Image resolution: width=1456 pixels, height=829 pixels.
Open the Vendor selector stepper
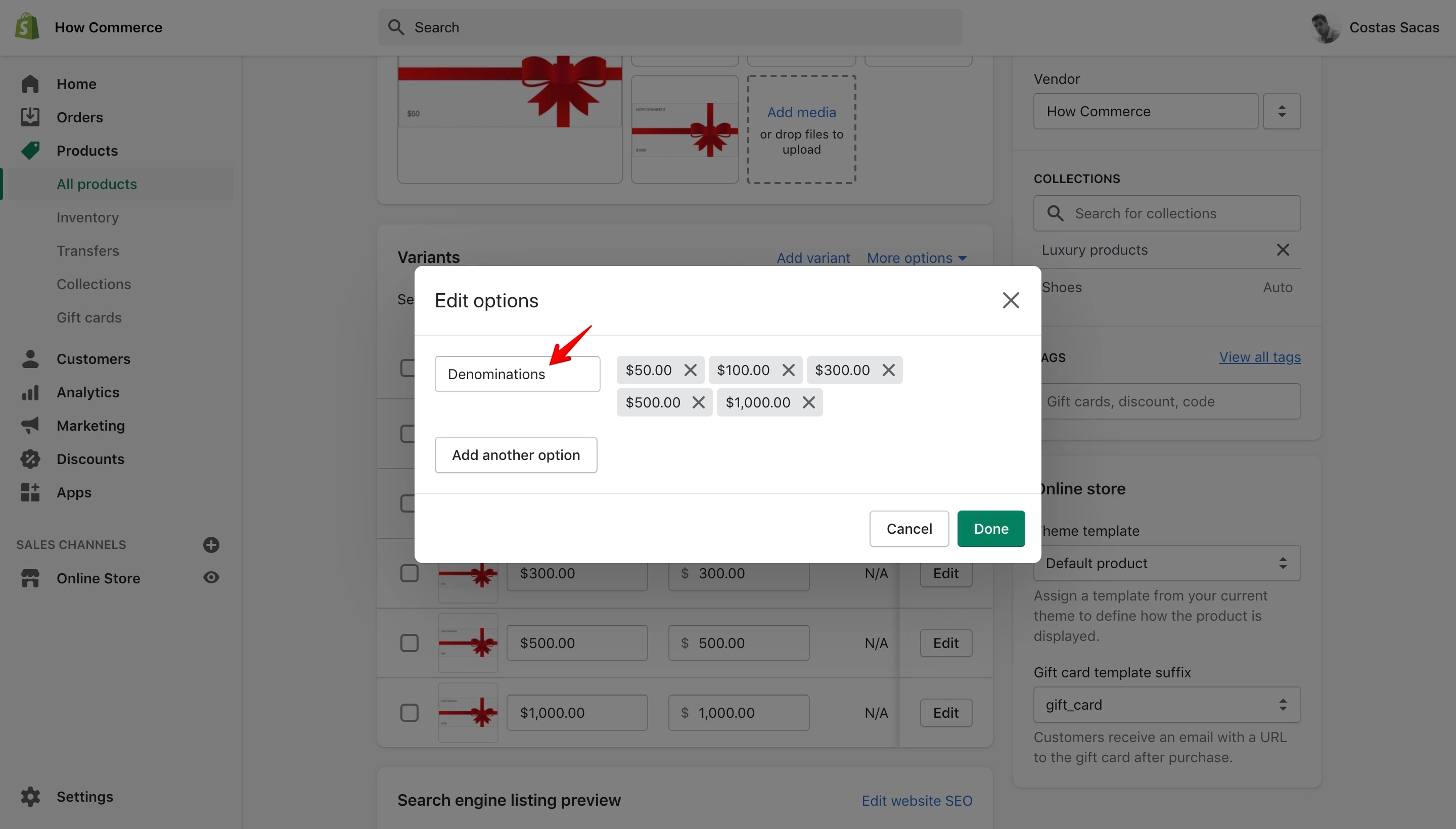point(1281,111)
